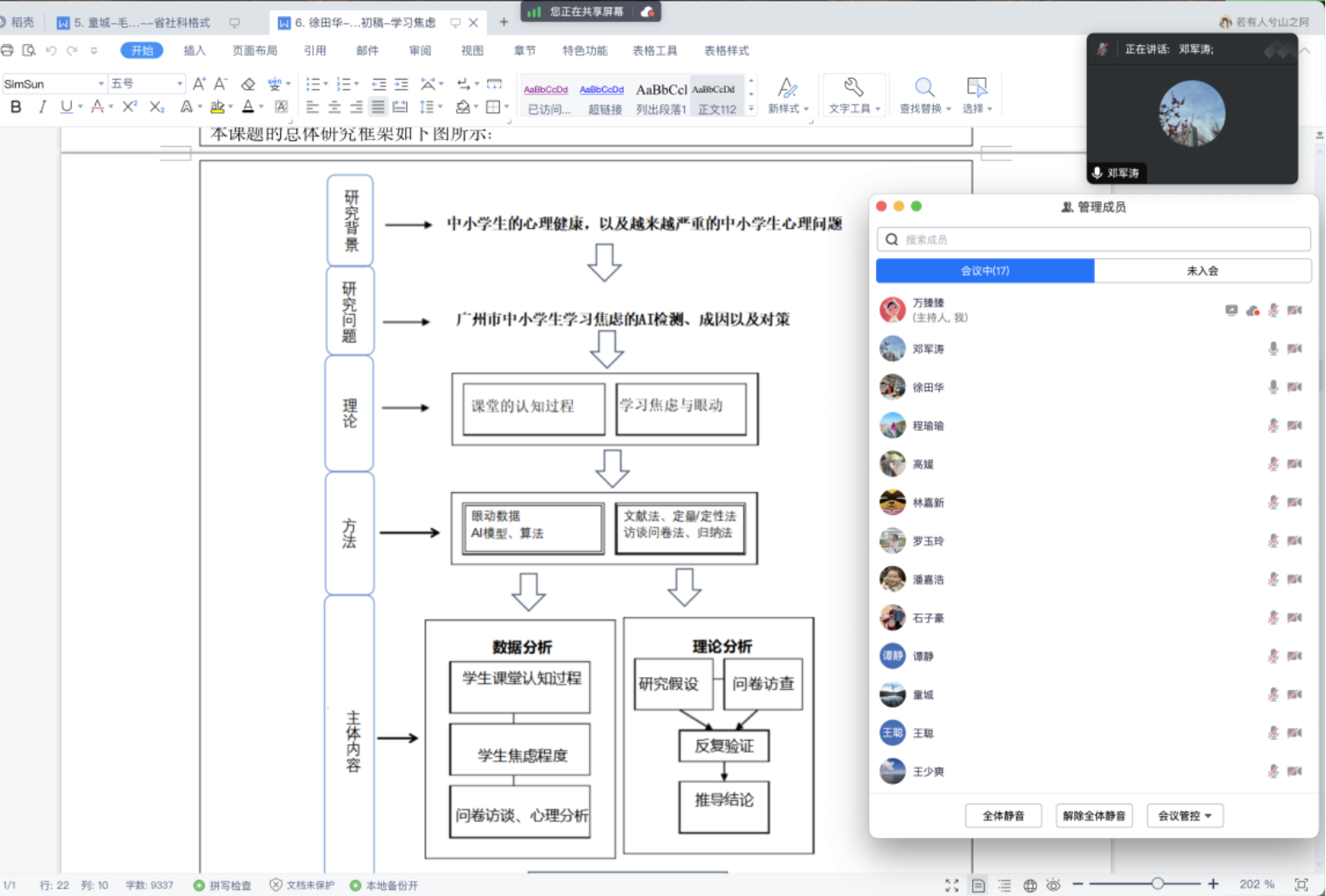Screen dimensions: 1326x896
Task: Expand the 会议管控 dropdown button
Action: 1185,815
